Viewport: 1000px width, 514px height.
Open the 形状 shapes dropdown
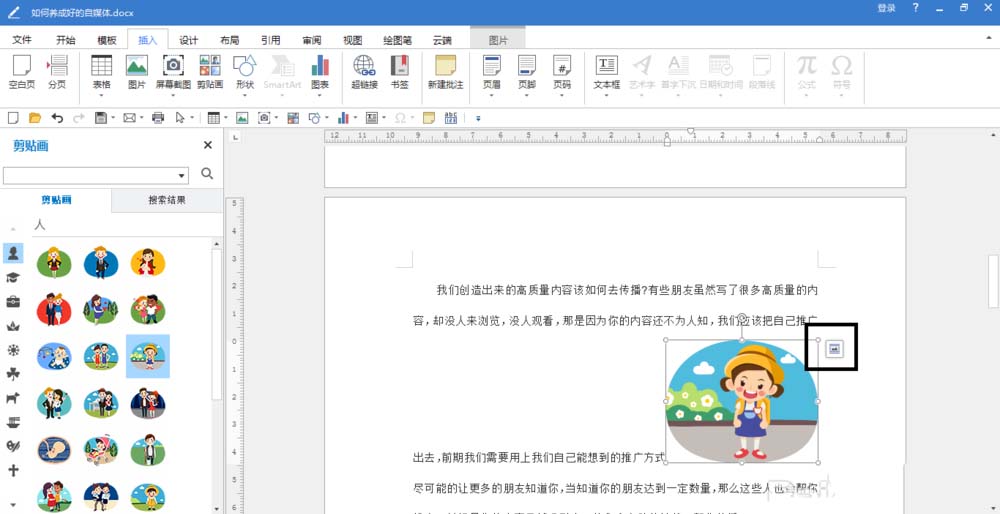245,86
